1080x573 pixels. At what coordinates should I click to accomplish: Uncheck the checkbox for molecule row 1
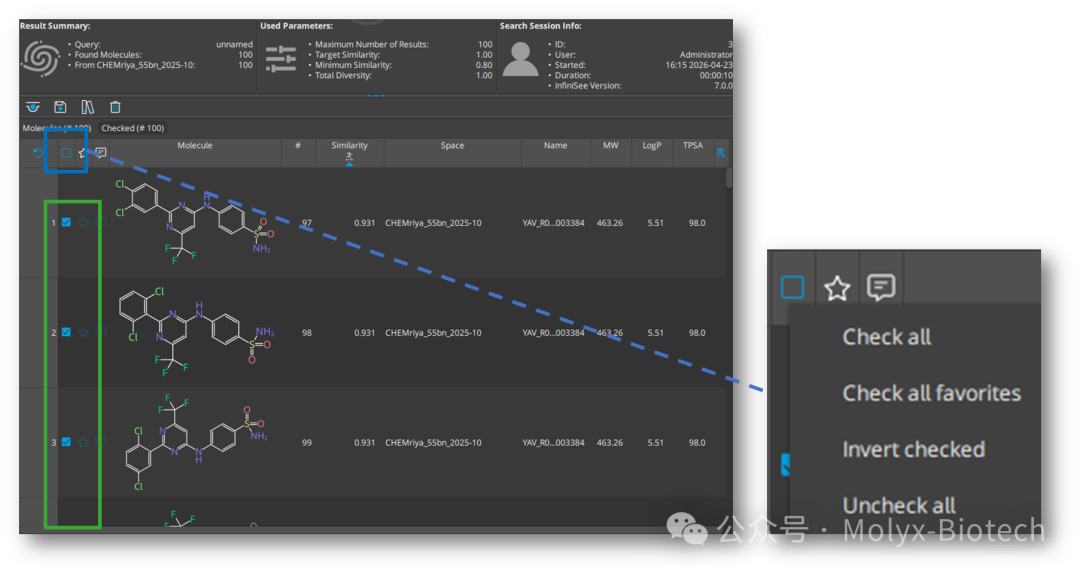coord(66,222)
